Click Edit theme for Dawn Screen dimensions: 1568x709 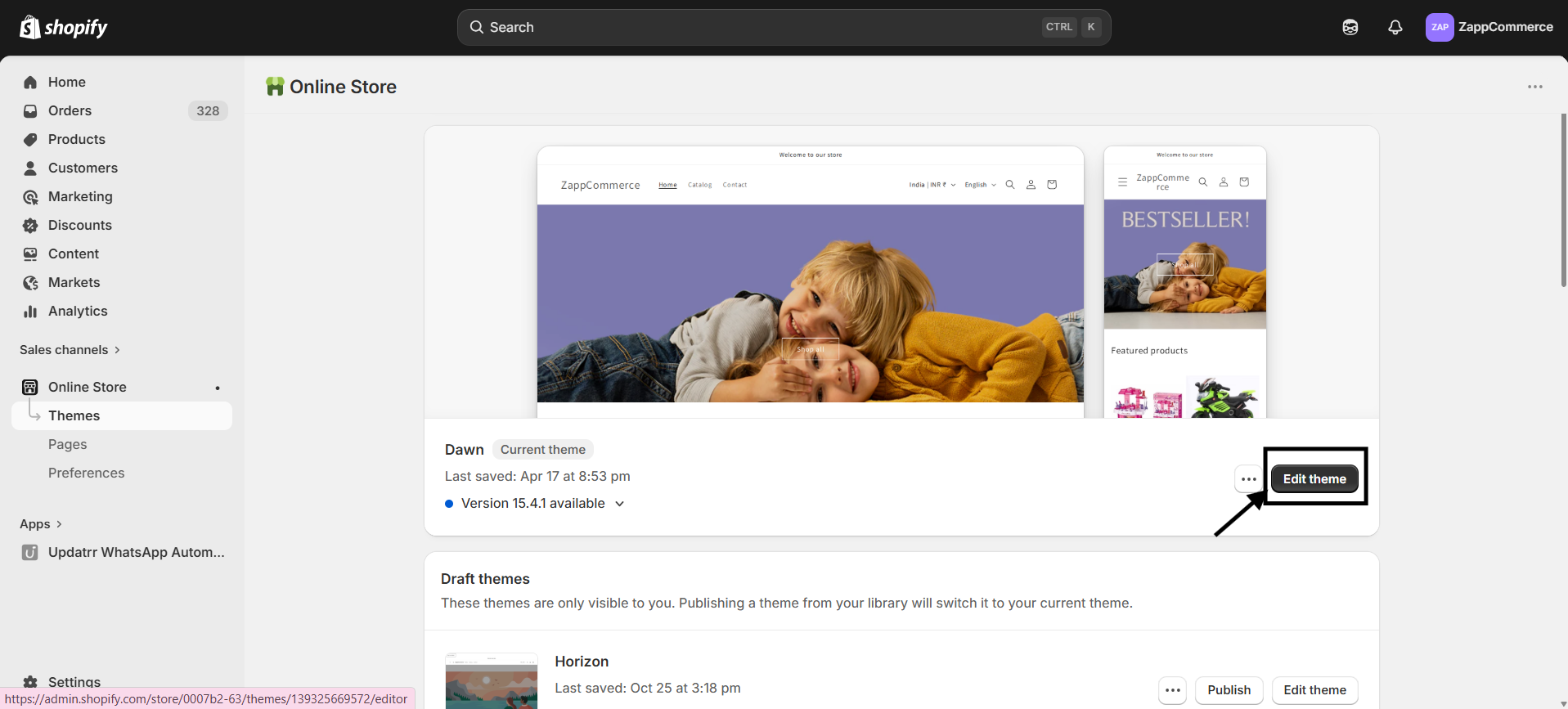pos(1314,479)
